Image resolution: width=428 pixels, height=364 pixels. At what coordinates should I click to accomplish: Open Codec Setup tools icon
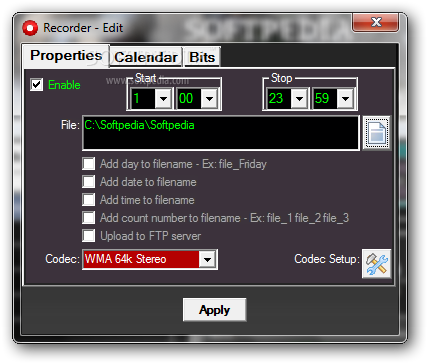pyautogui.click(x=377, y=263)
